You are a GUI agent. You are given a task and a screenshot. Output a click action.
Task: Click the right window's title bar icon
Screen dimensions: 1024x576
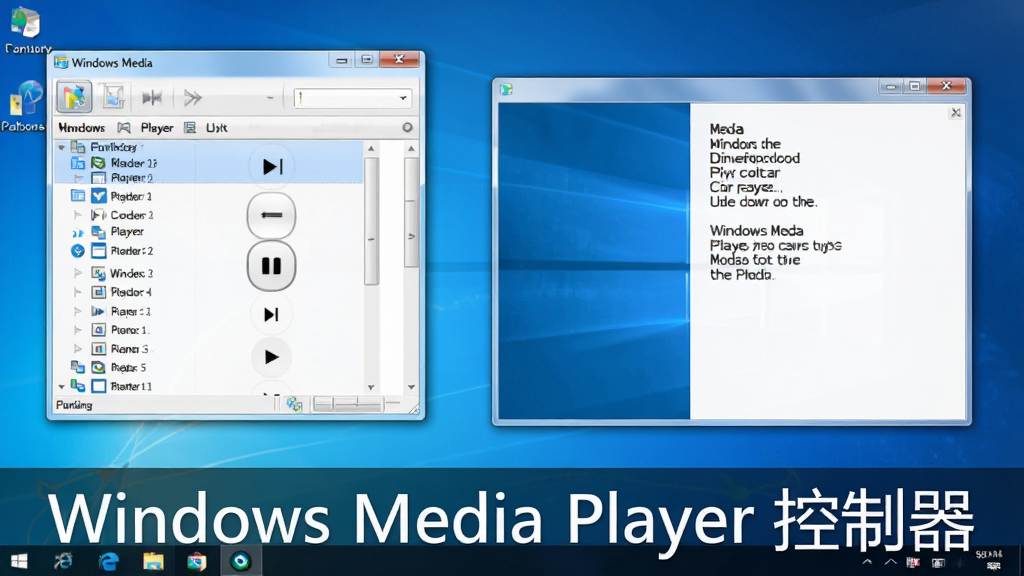pos(506,89)
